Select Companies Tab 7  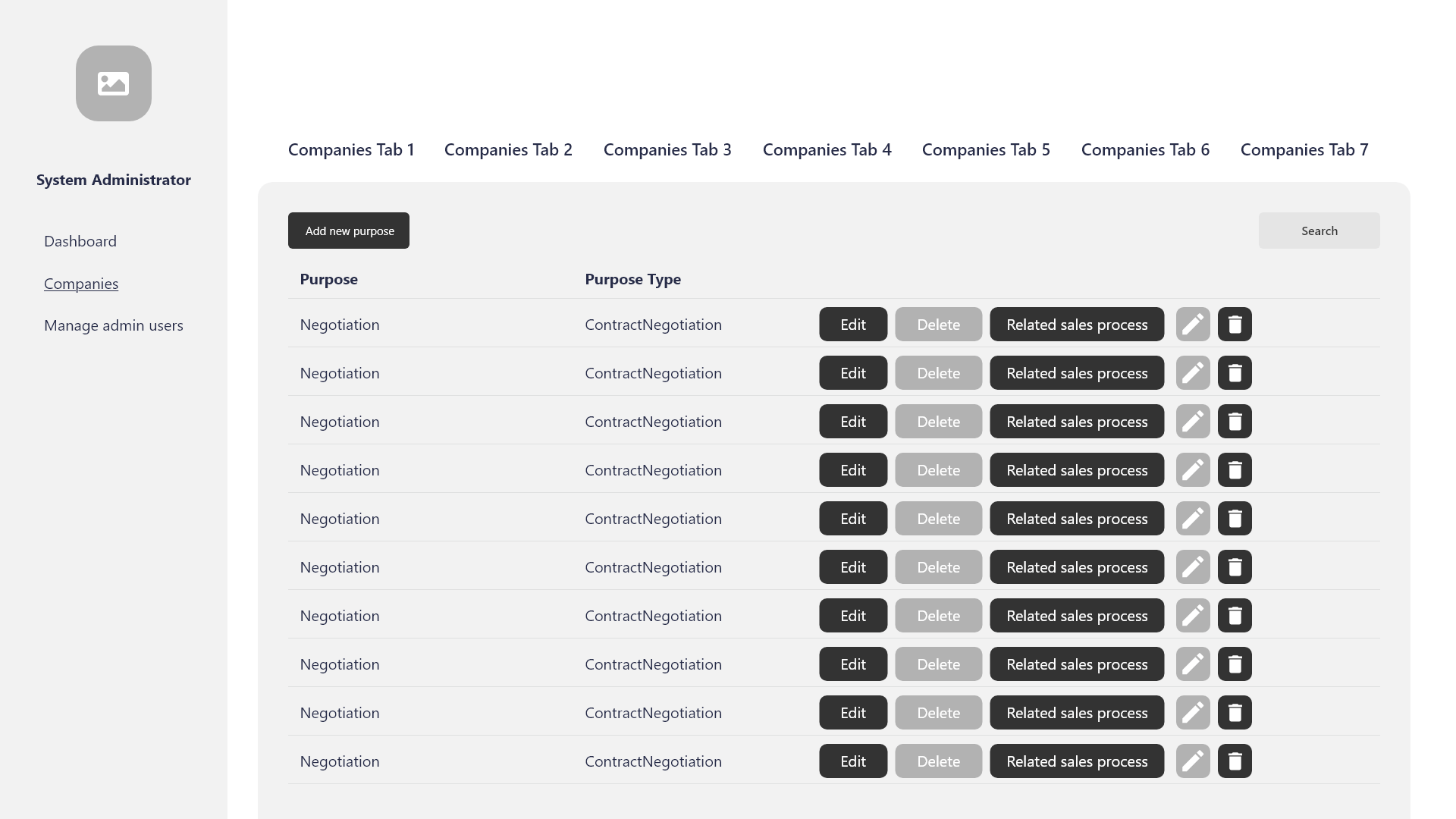click(x=1304, y=150)
